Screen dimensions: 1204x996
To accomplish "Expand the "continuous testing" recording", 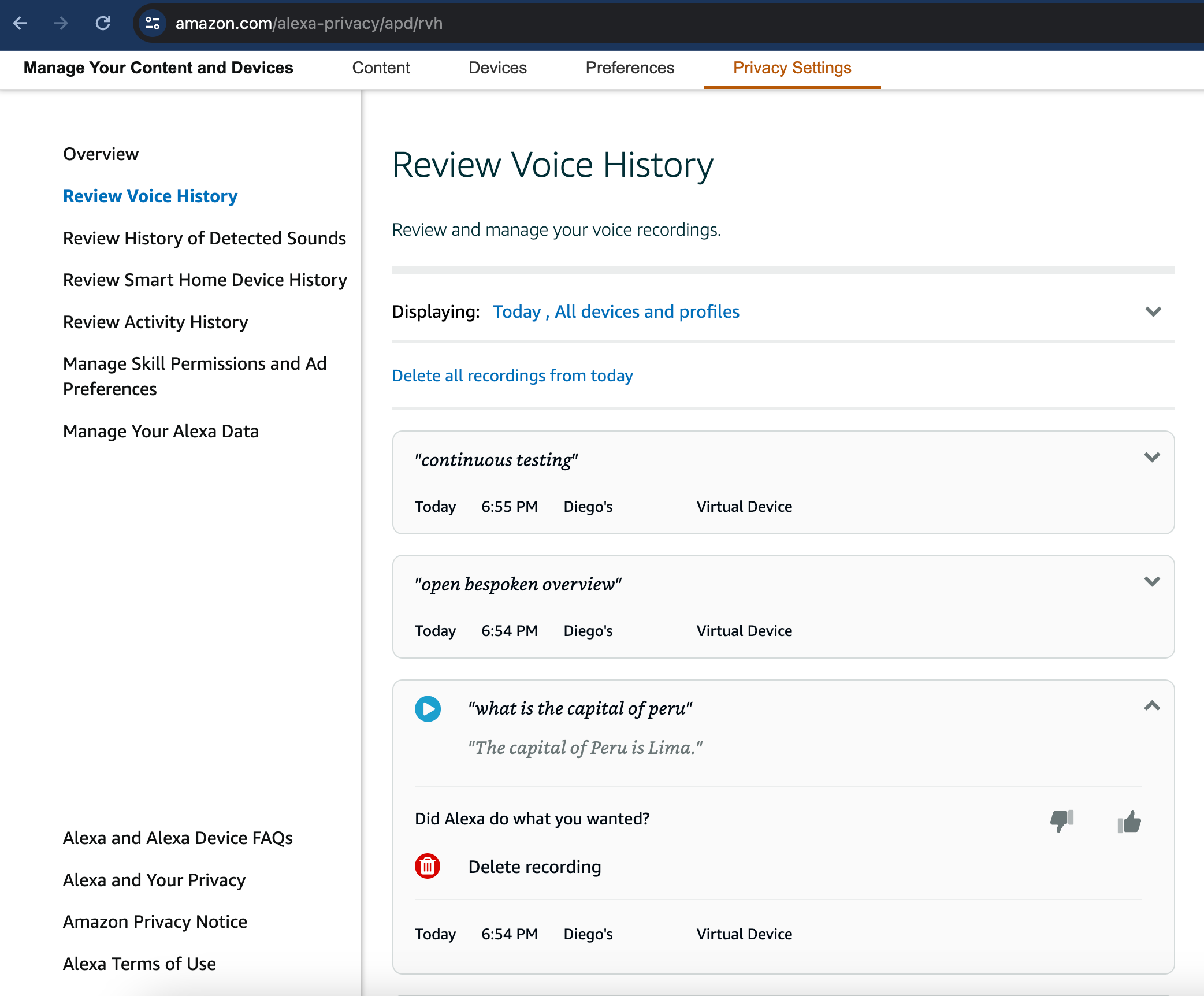I will (1152, 457).
